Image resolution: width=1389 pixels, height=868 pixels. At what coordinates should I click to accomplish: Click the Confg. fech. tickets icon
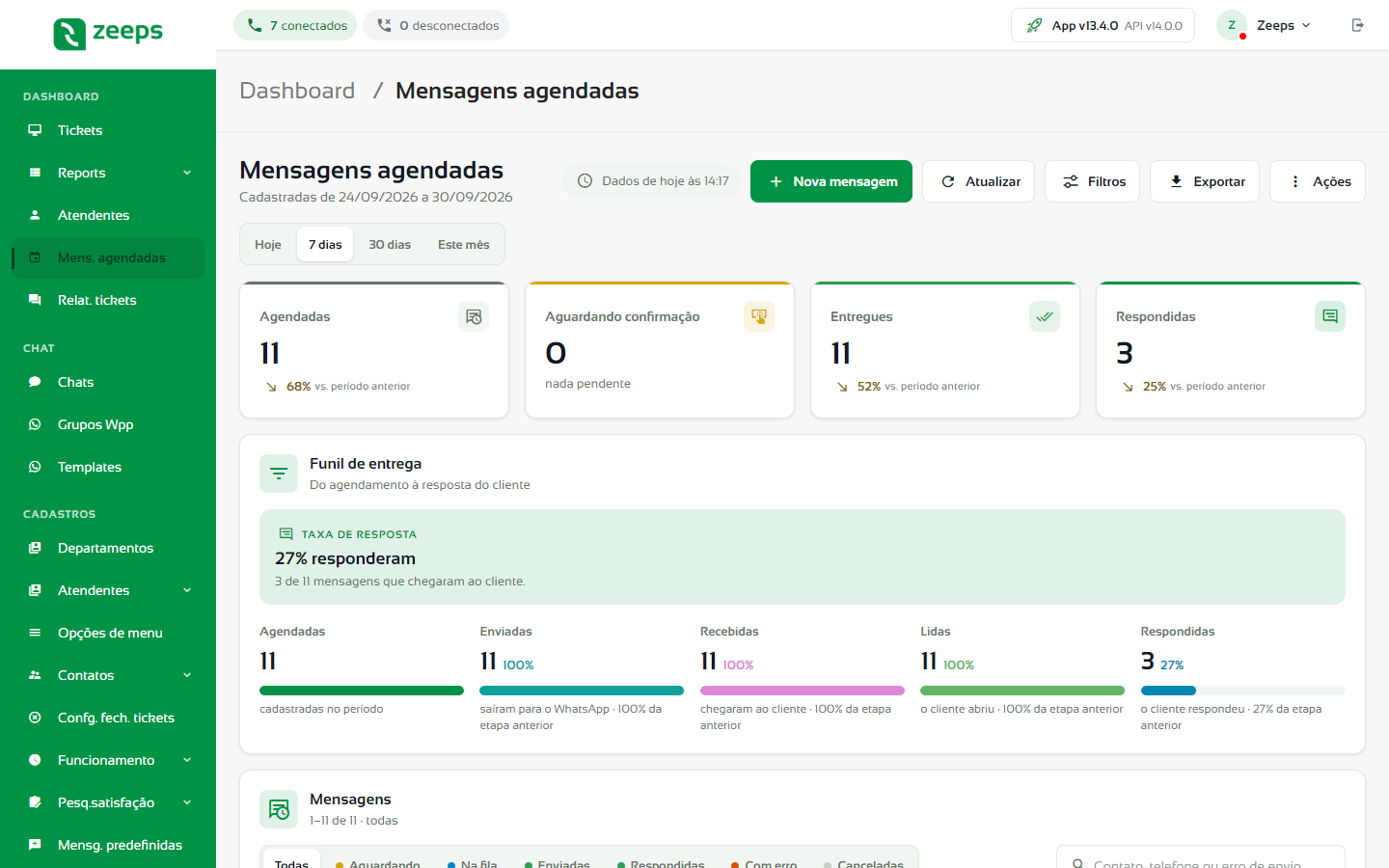point(35,718)
